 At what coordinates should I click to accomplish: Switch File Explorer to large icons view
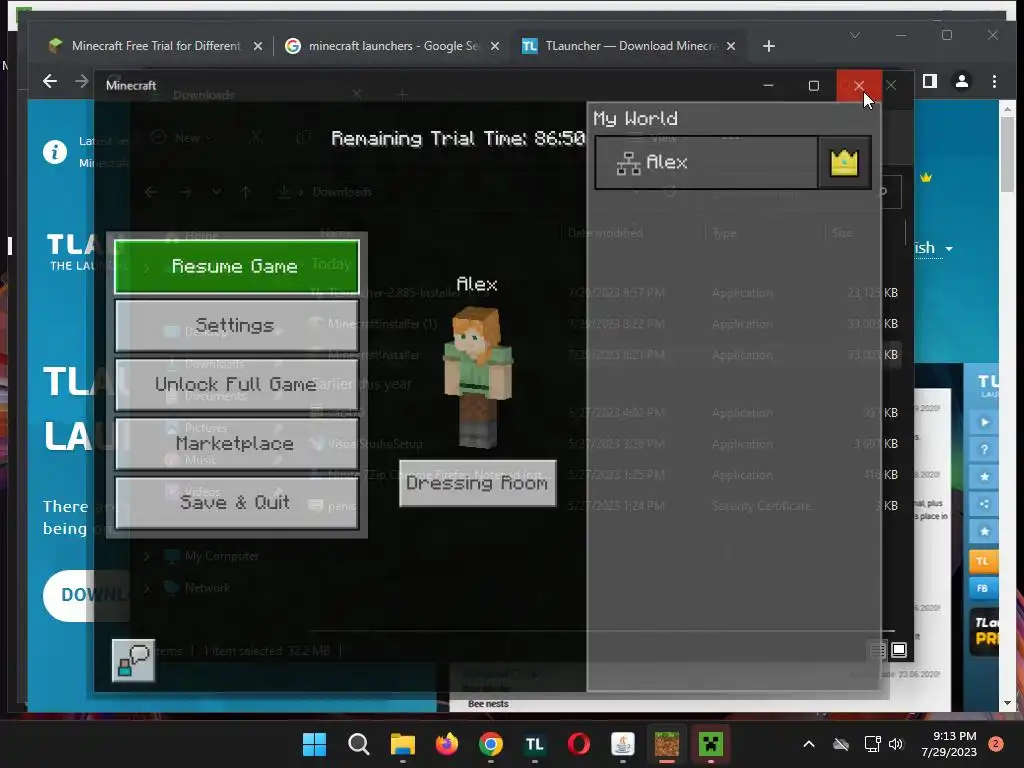tap(899, 650)
